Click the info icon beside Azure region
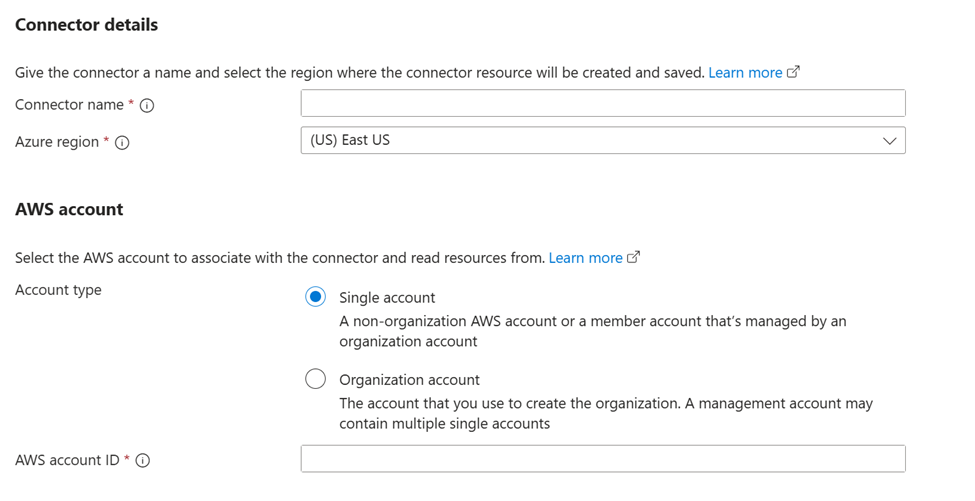975x501 pixels. tap(122, 143)
